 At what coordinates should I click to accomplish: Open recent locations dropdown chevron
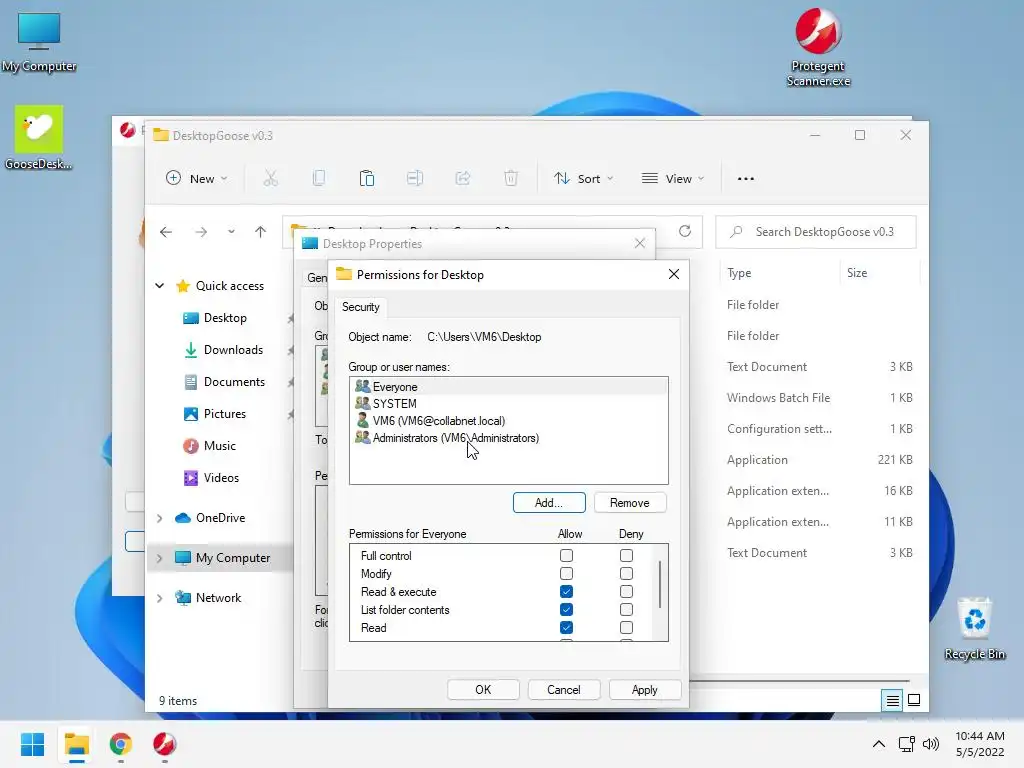click(231, 232)
